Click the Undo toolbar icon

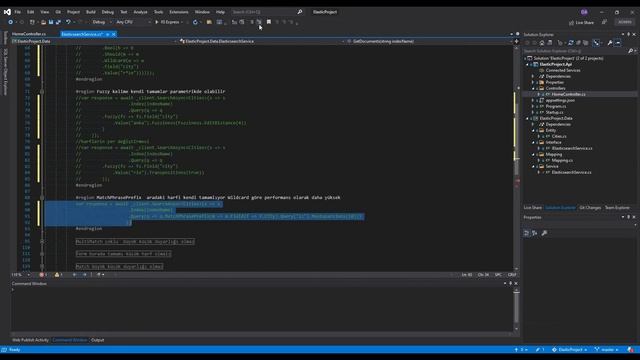click(68, 22)
